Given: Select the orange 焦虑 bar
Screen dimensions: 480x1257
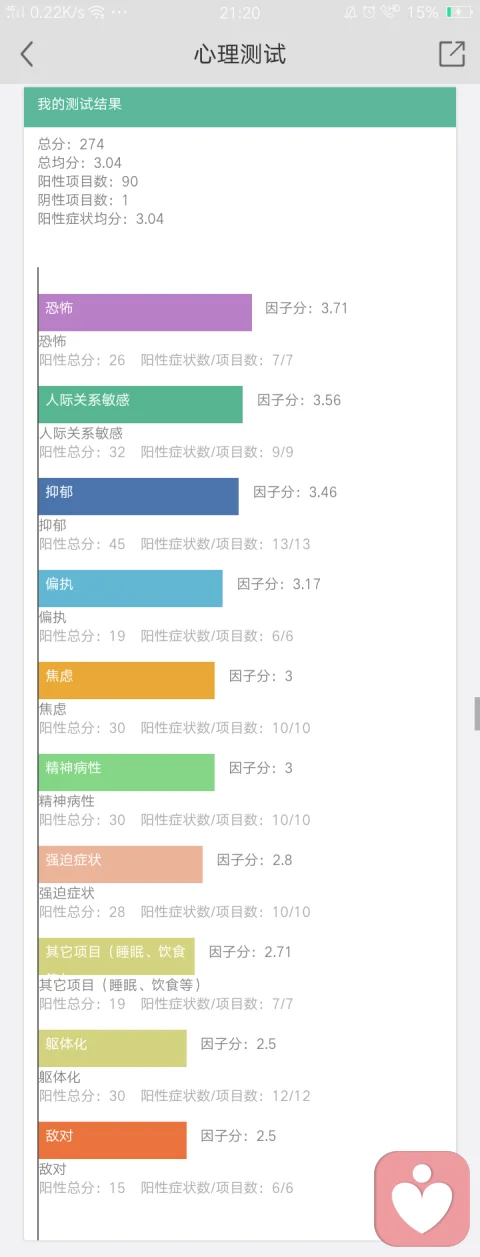Looking at the screenshot, I should [x=126, y=680].
